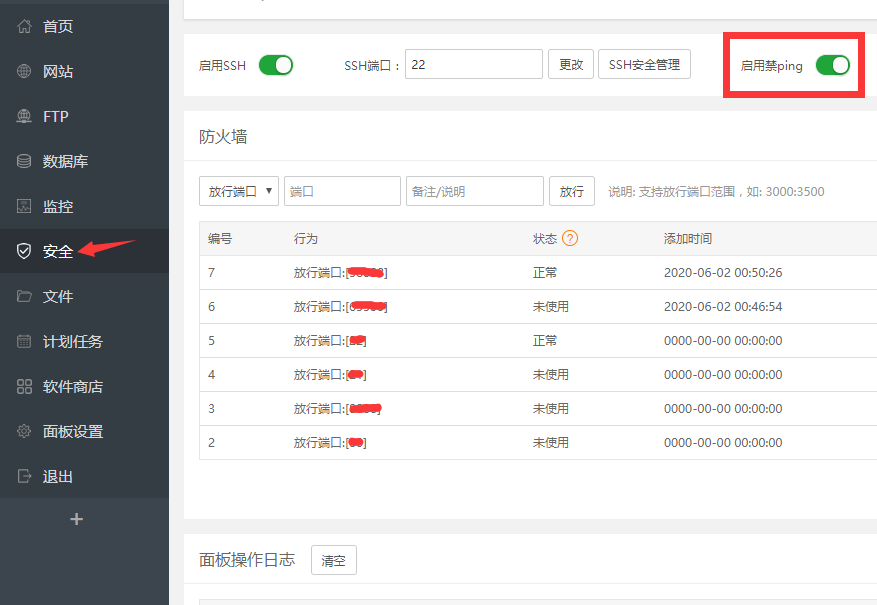This screenshot has width=877, height=605.
Task: Expand the sidebar plus menu
Action: point(76,519)
